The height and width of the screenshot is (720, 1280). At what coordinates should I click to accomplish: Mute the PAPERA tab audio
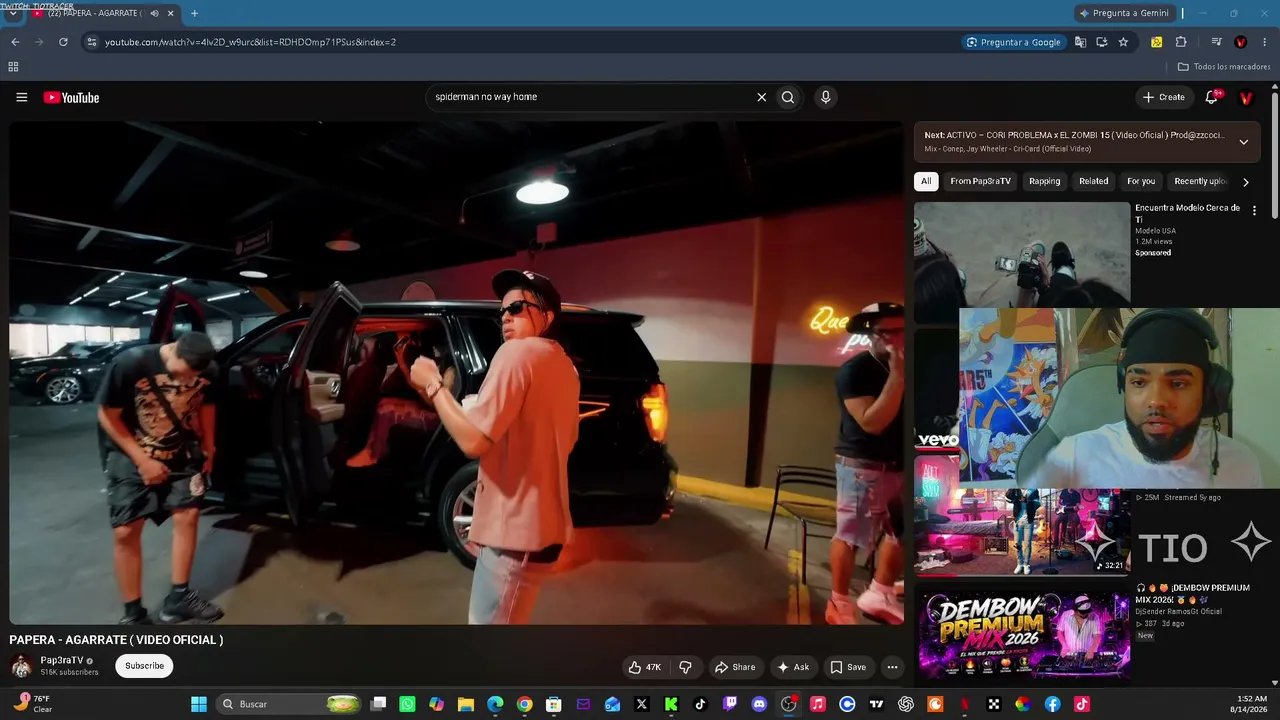click(154, 13)
